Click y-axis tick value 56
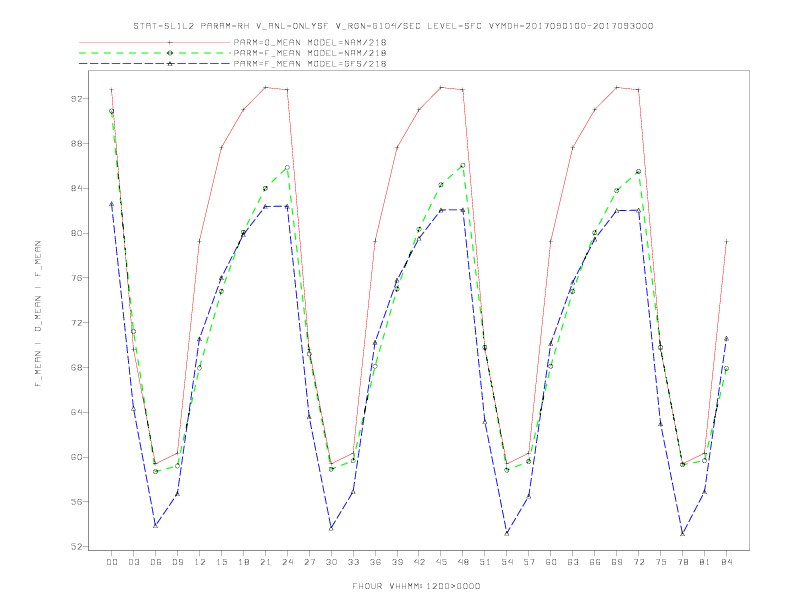 point(76,502)
